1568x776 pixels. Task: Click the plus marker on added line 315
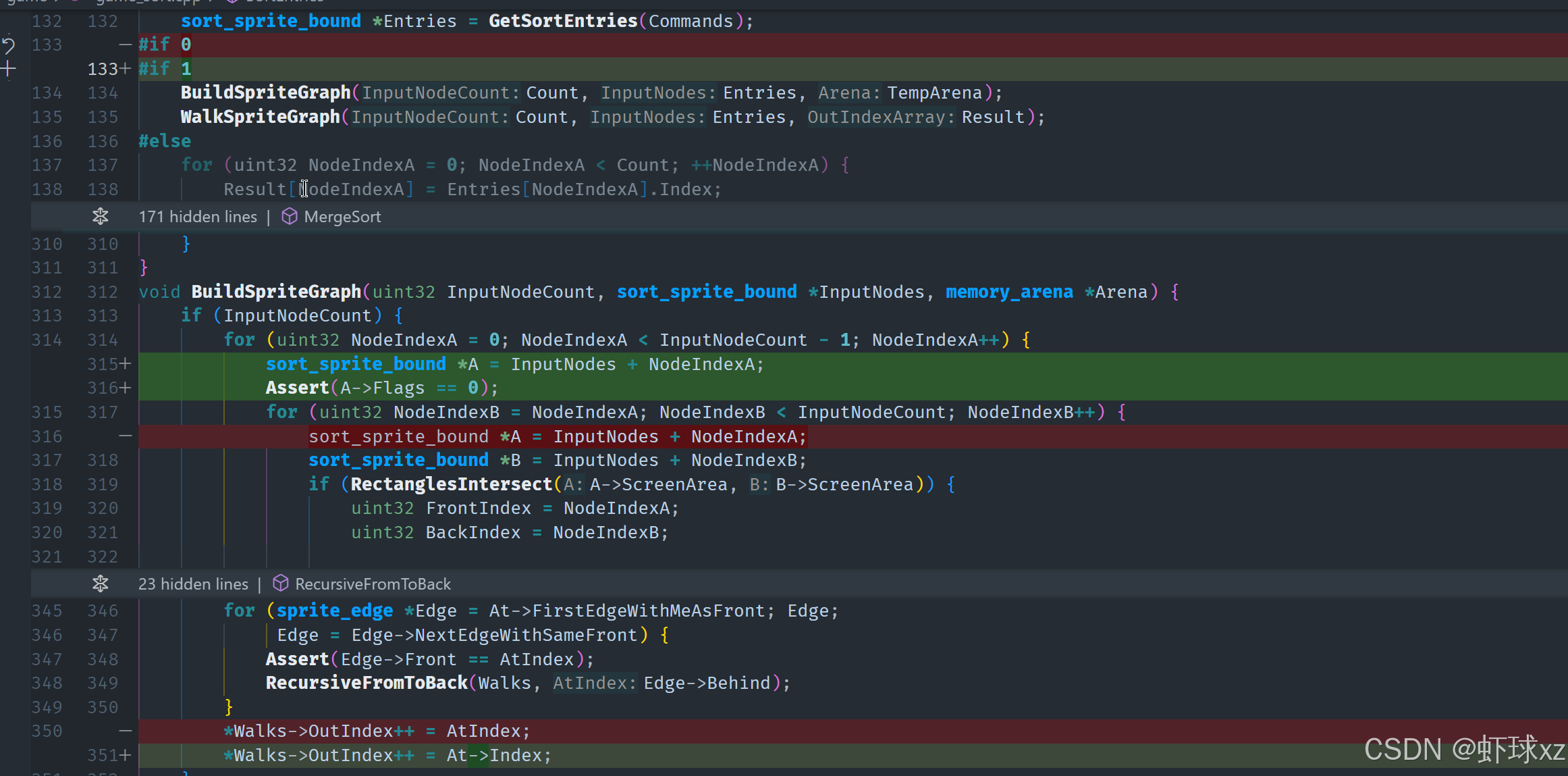[x=126, y=364]
